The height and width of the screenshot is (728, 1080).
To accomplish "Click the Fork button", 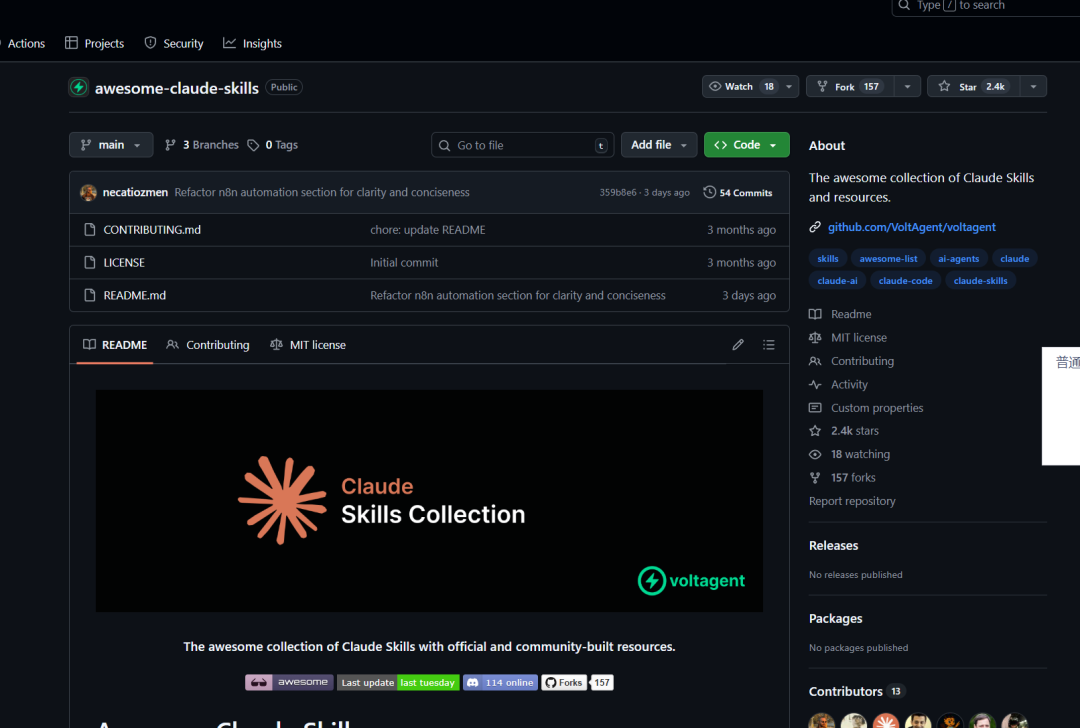I will (x=850, y=87).
